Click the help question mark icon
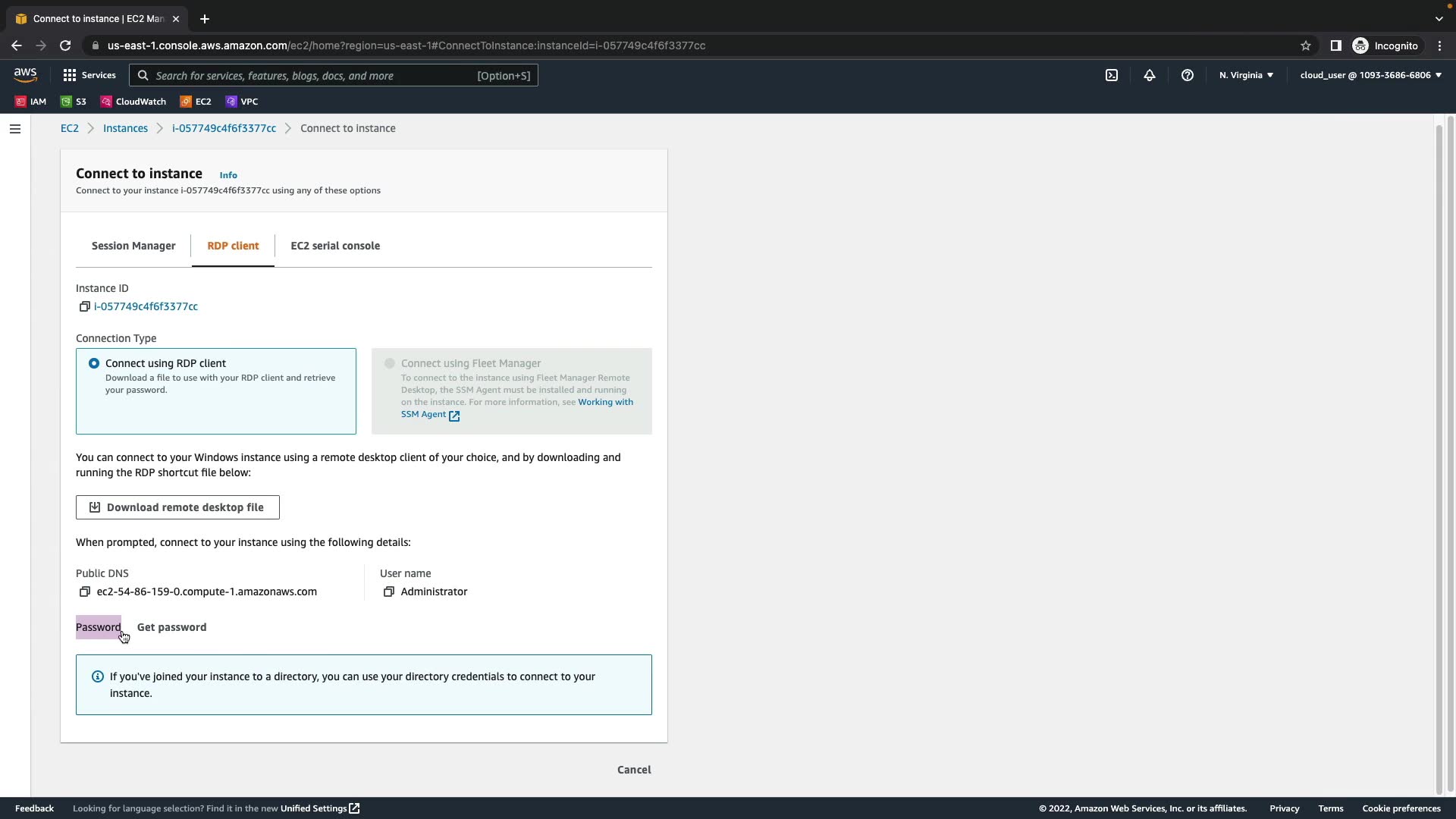 tap(1187, 75)
